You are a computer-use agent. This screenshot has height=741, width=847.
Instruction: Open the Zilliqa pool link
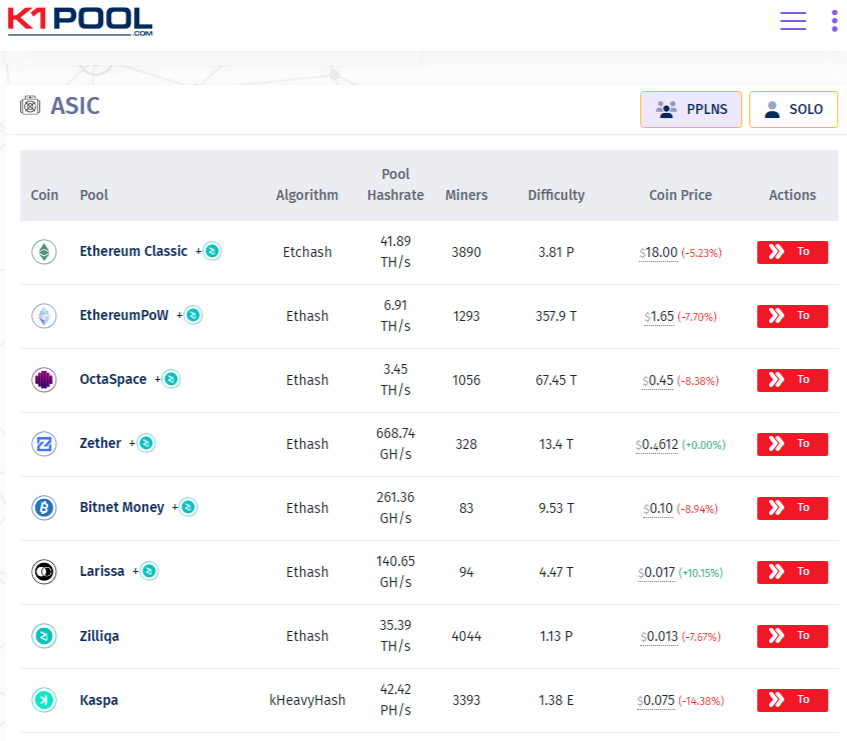click(x=99, y=636)
